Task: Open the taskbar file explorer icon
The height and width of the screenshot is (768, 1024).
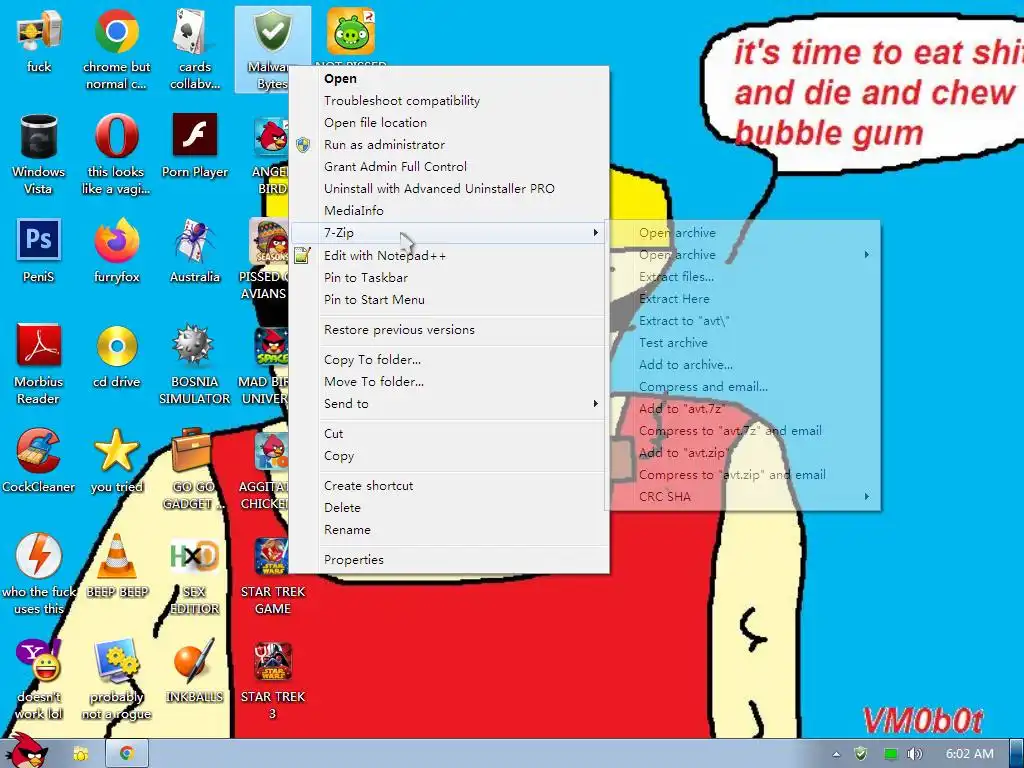Action: coord(80,754)
